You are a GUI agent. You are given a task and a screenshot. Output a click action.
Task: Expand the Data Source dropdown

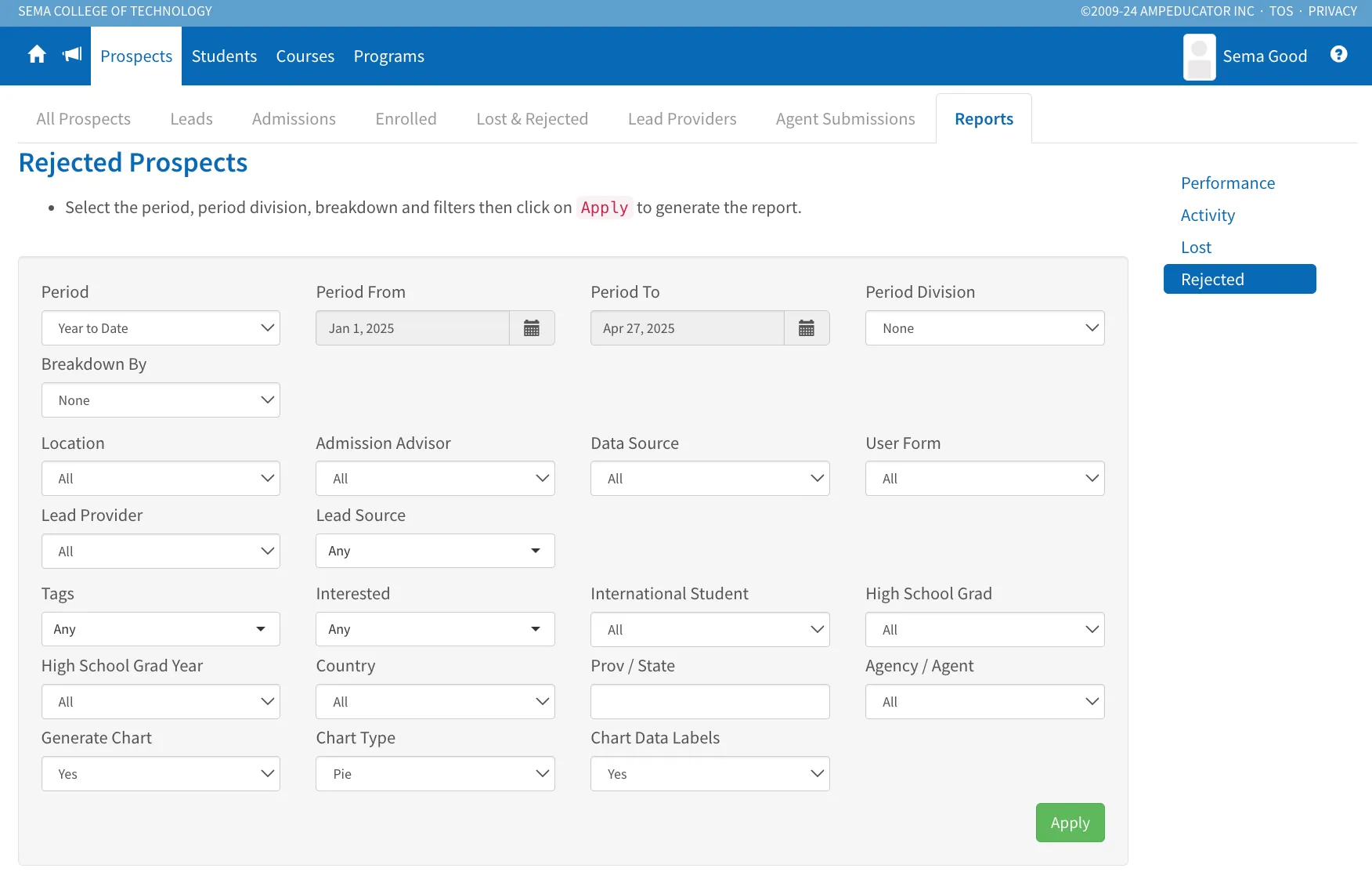pos(710,479)
